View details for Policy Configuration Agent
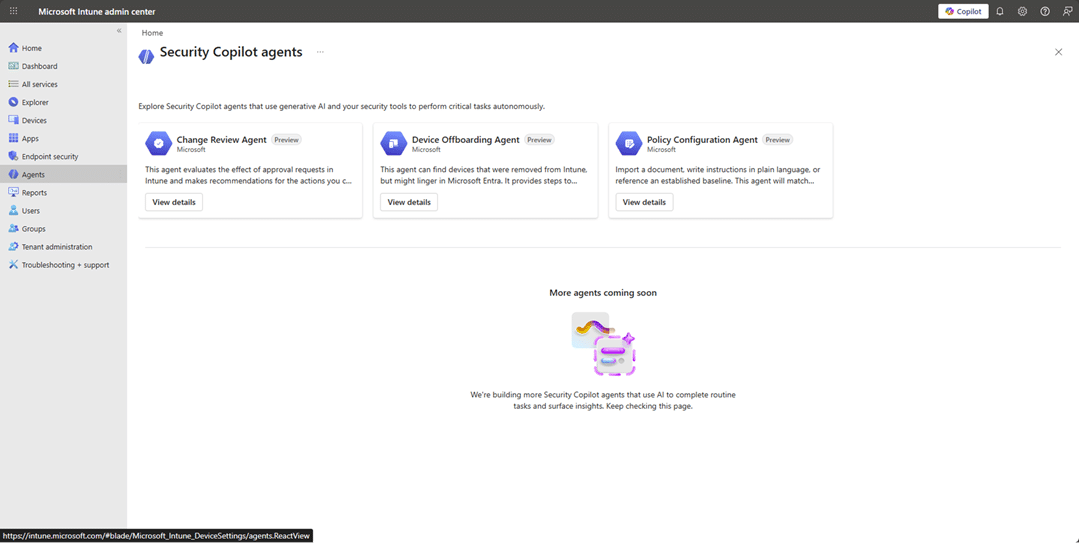 pos(644,202)
